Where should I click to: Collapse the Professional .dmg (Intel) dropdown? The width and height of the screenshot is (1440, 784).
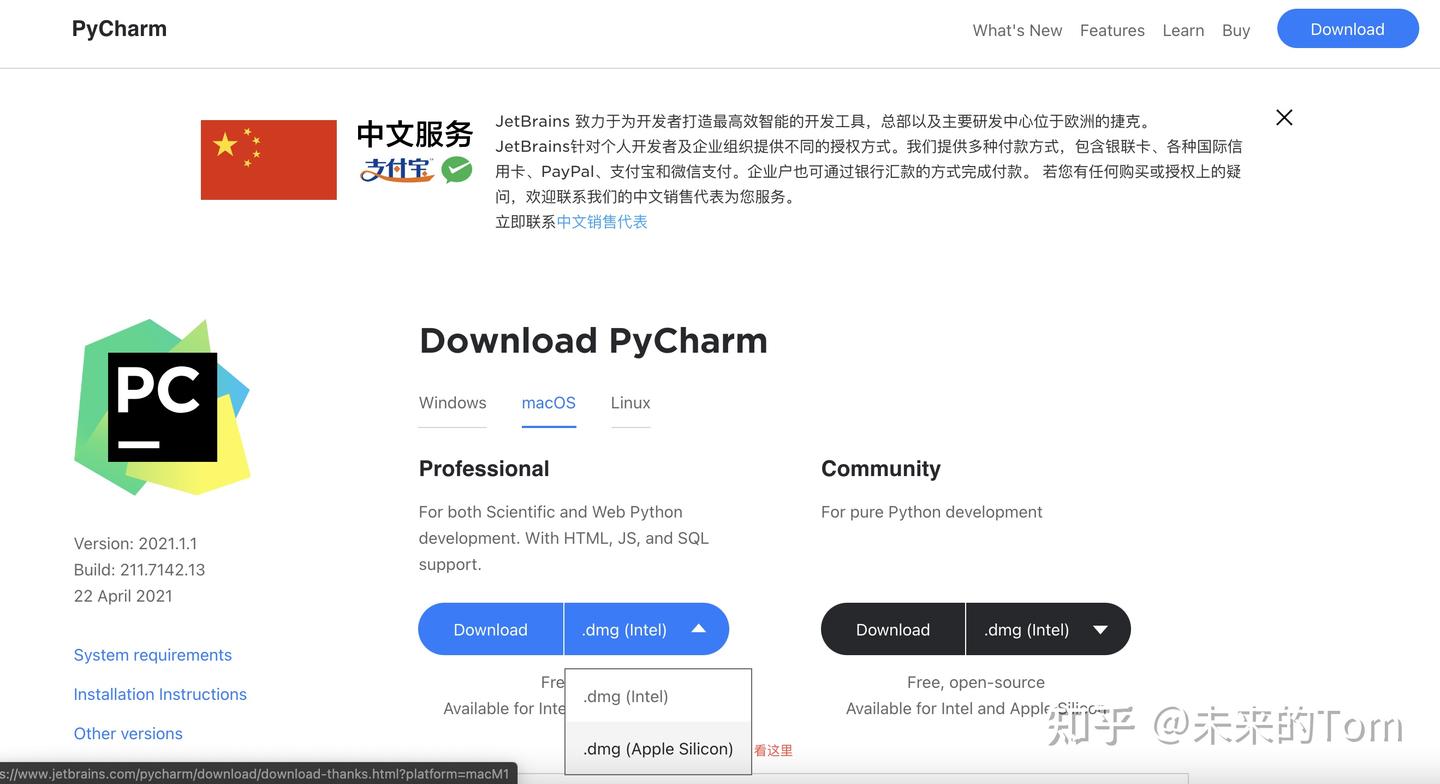(x=697, y=629)
